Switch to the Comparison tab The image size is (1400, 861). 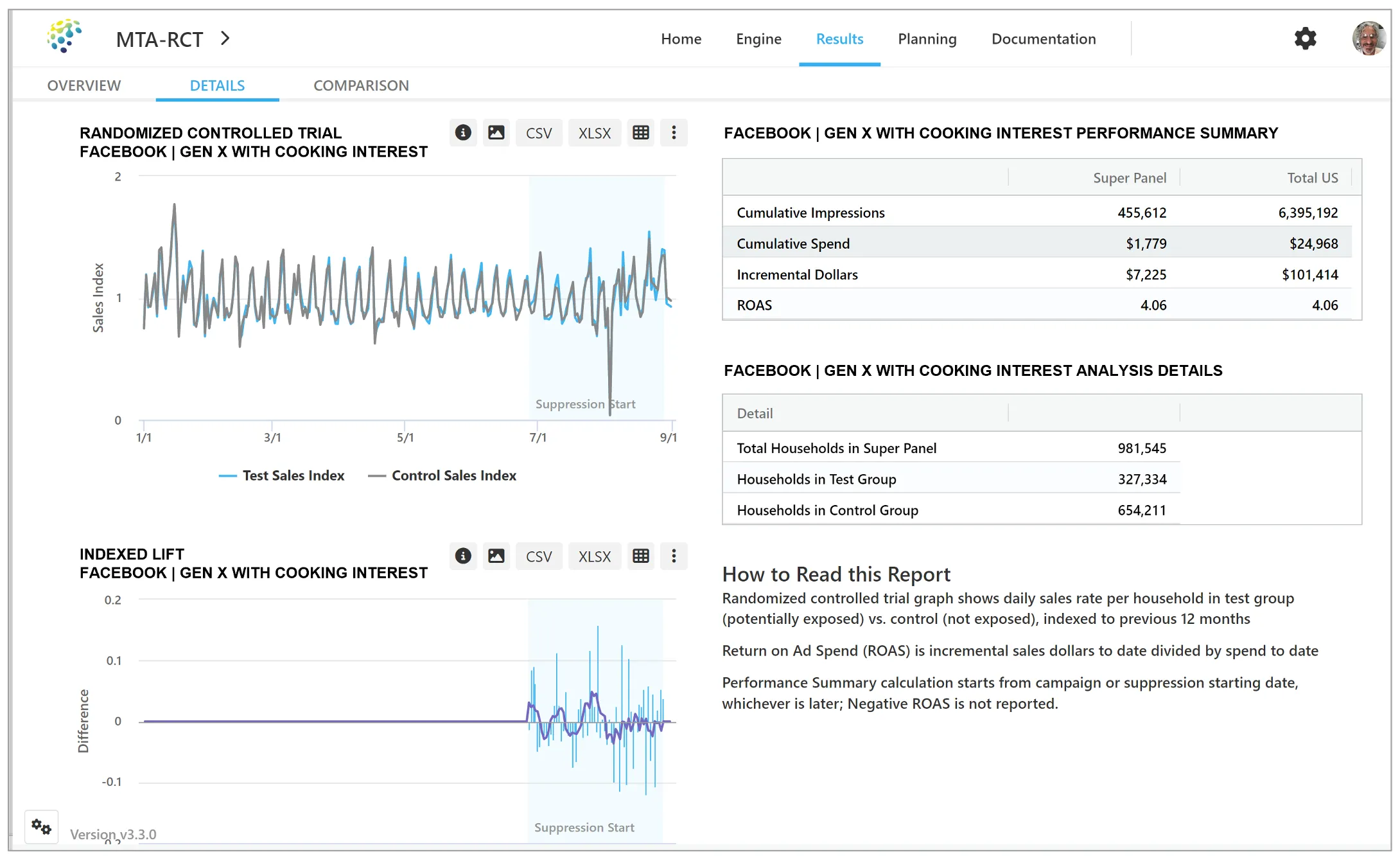[x=360, y=85]
